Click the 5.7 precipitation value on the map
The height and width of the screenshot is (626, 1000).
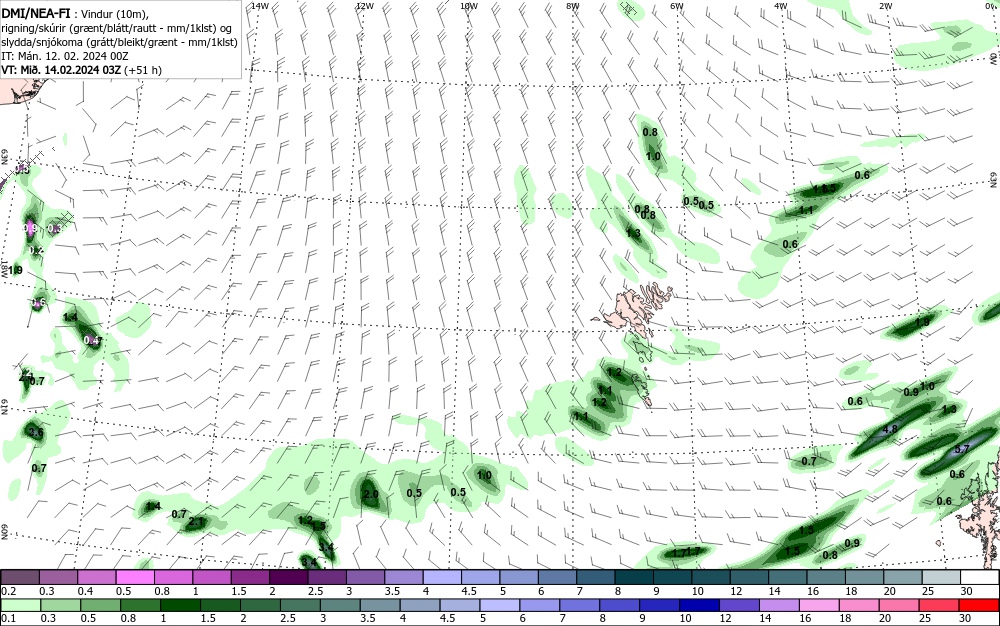pyautogui.click(x=962, y=449)
